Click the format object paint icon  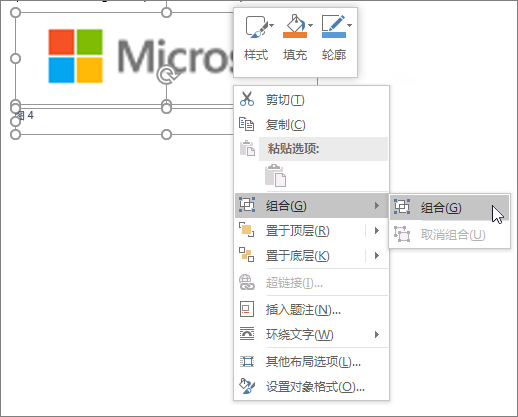(x=247, y=386)
